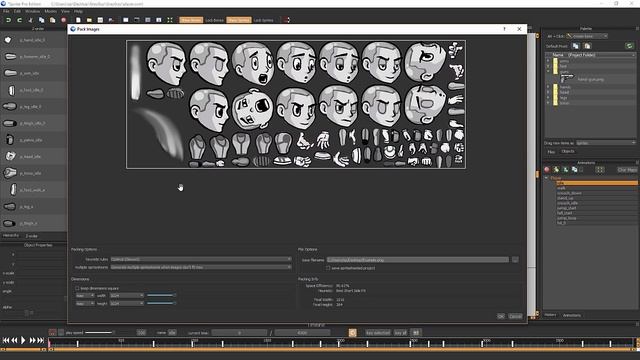Toggle the Show Sprites button

(x=239, y=20)
